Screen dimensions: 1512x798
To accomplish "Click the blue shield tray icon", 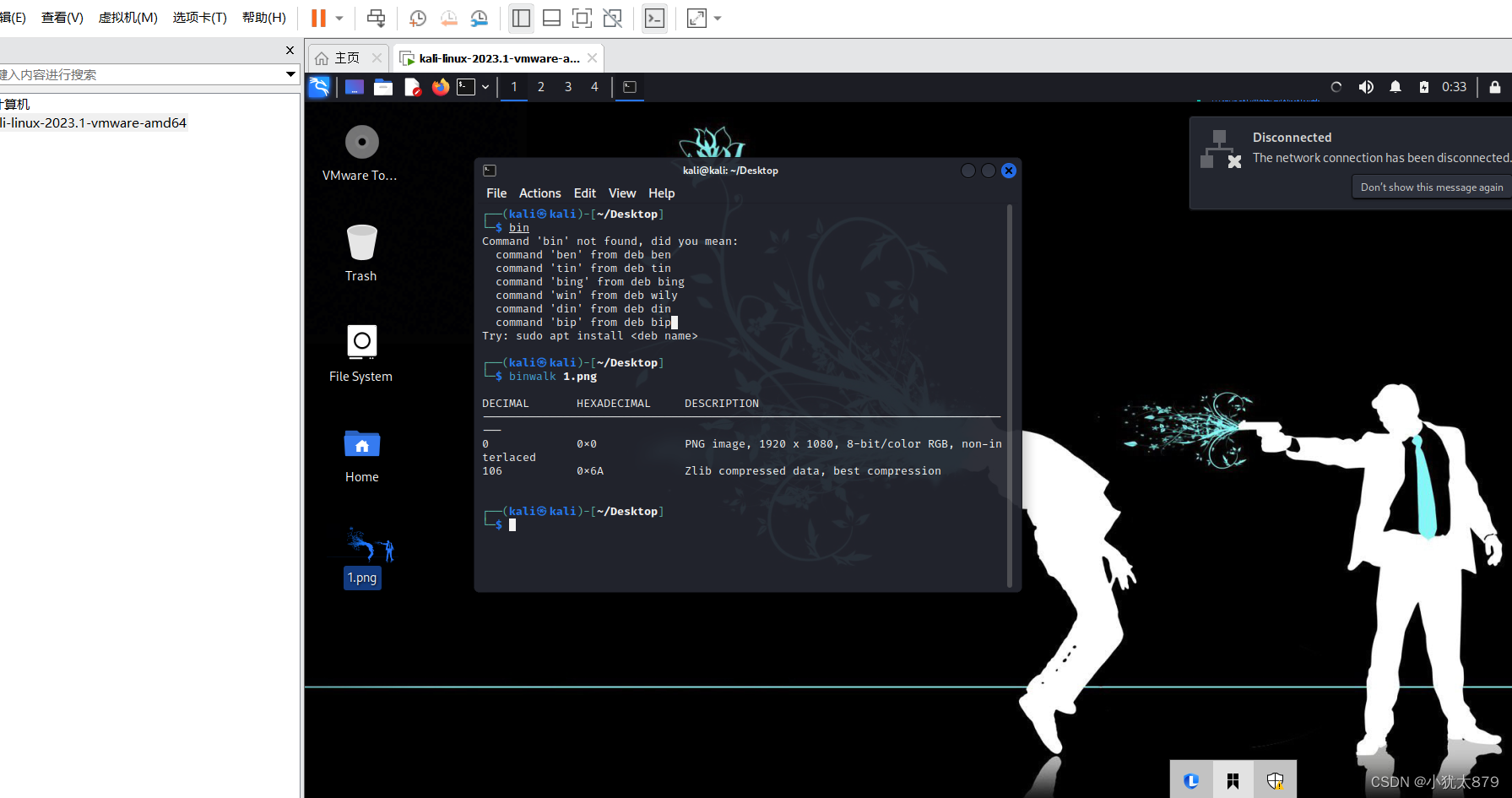I will click(x=1192, y=781).
